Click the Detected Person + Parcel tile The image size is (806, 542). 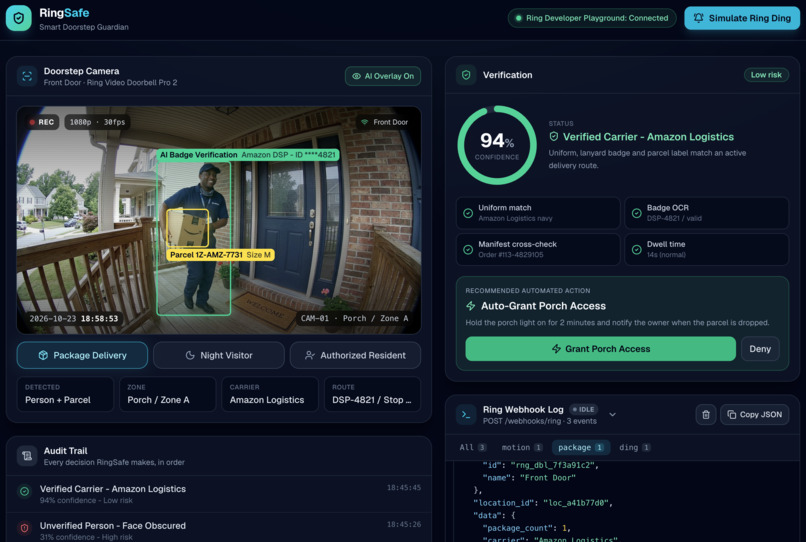pyautogui.click(x=65, y=394)
